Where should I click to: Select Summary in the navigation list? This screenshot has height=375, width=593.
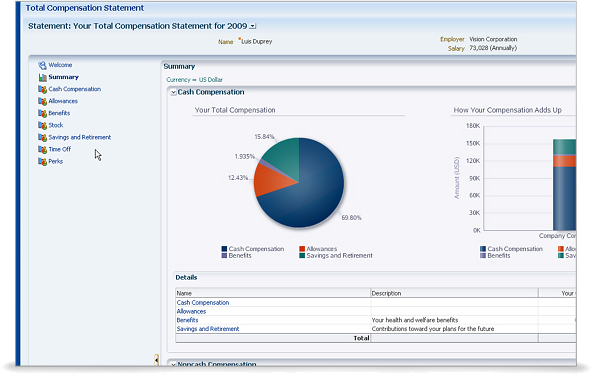(64, 77)
